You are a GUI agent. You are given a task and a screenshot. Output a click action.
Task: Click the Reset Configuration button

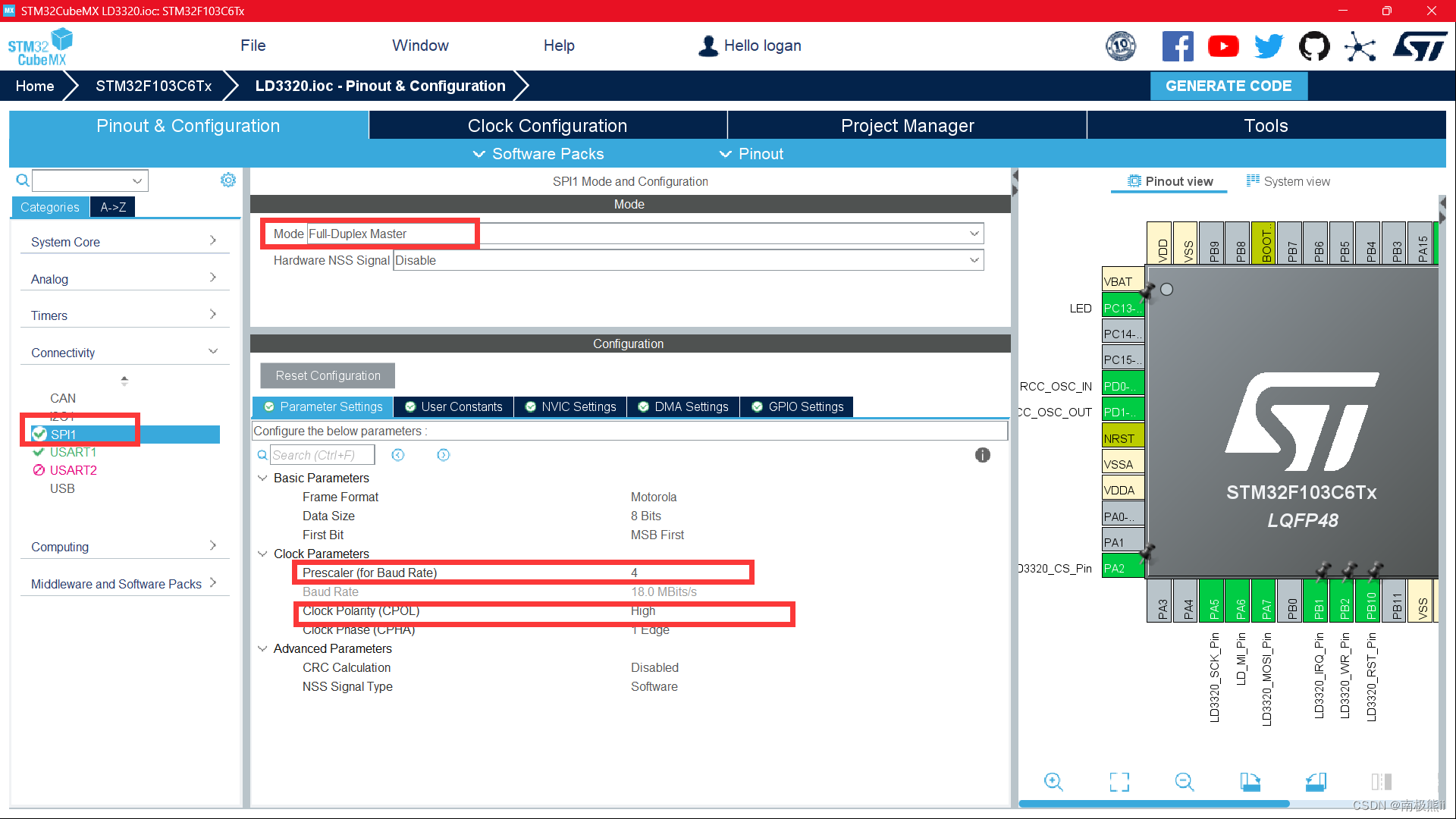coord(328,375)
